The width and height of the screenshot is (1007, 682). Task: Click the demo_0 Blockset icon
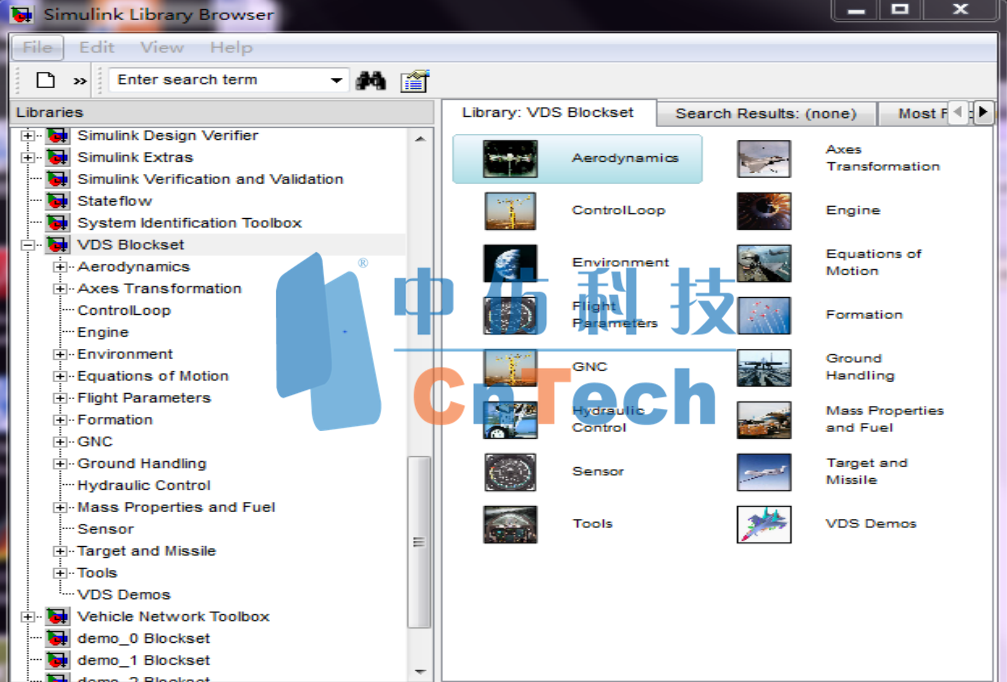click(57, 638)
